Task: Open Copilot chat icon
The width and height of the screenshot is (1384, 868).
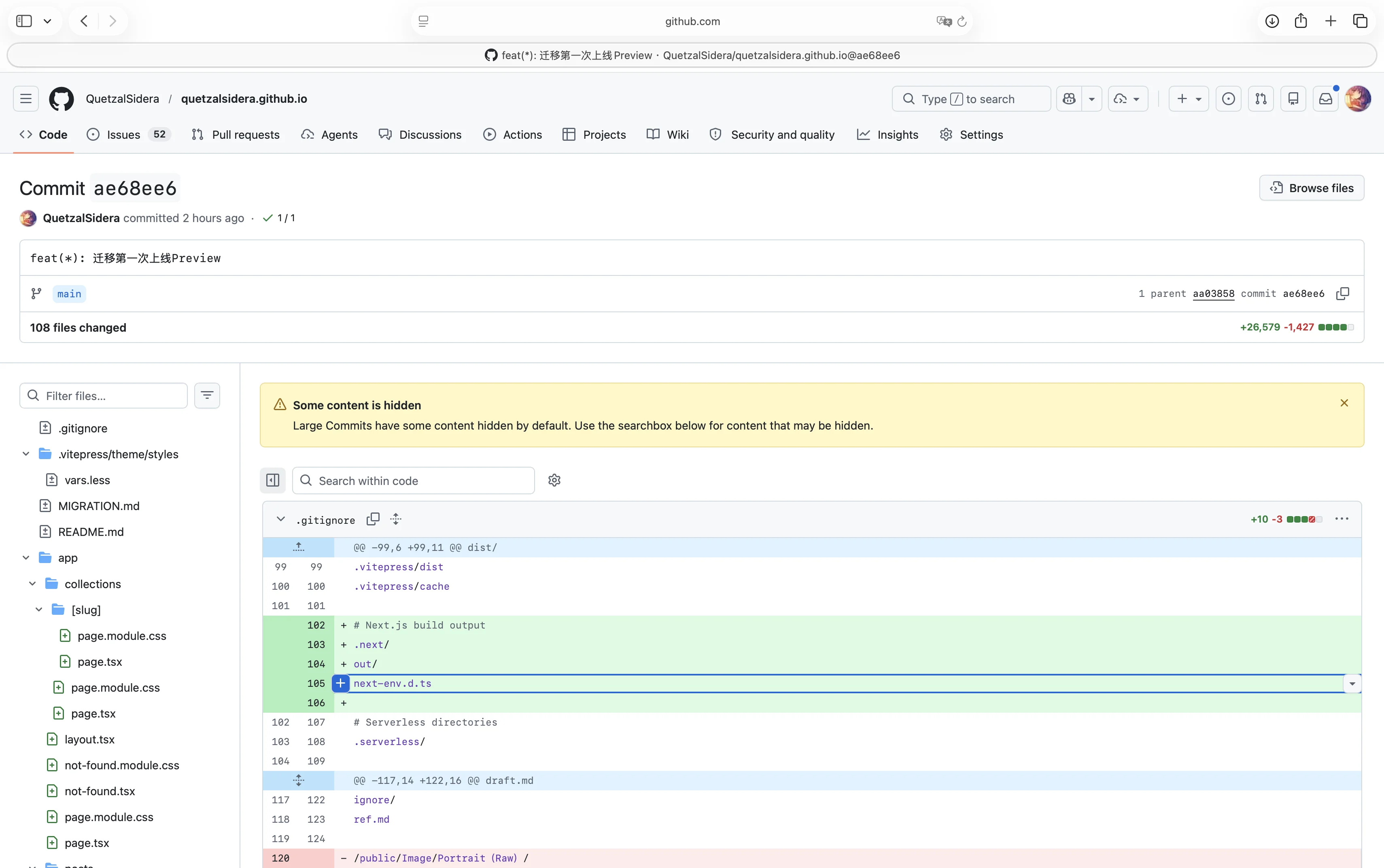Action: [x=1069, y=99]
